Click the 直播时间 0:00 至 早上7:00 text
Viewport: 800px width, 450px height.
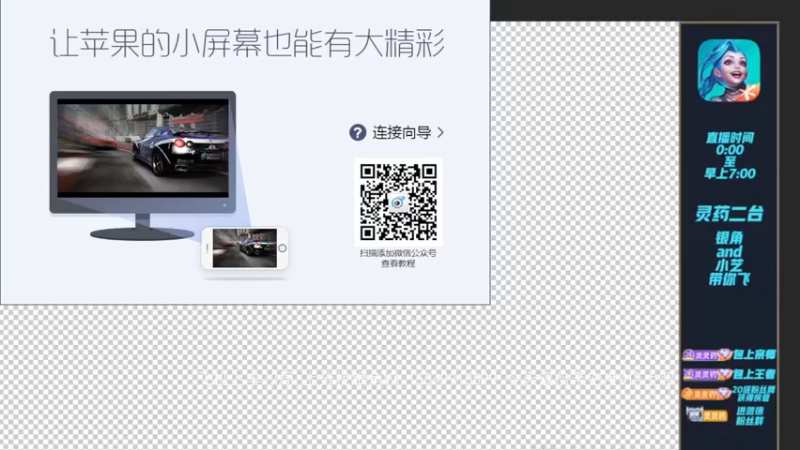click(x=730, y=156)
